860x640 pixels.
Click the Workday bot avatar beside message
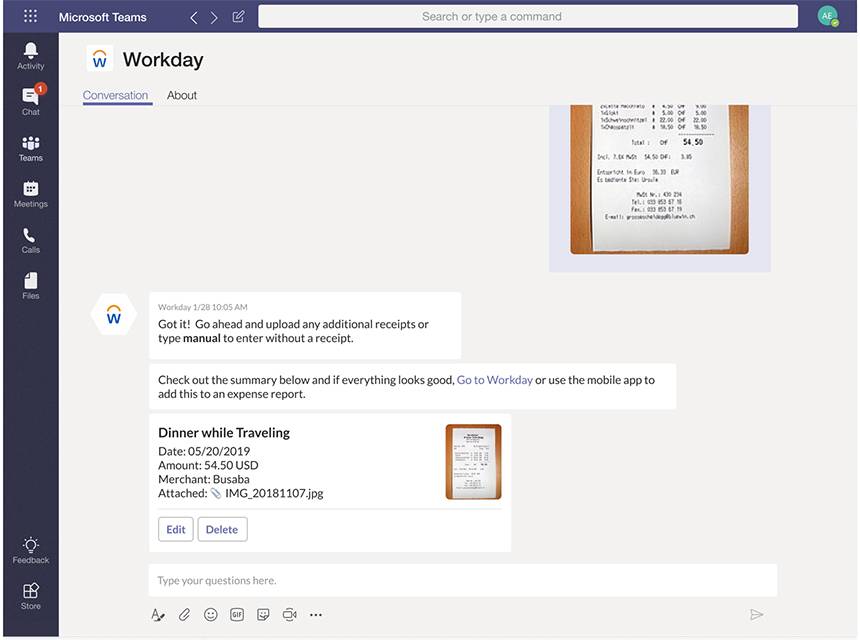[x=114, y=314]
